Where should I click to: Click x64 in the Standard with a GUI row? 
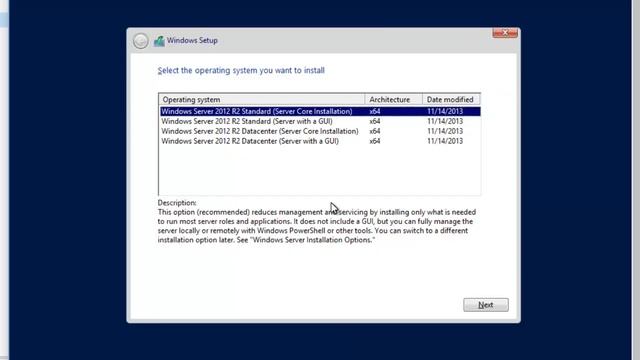coord(375,121)
